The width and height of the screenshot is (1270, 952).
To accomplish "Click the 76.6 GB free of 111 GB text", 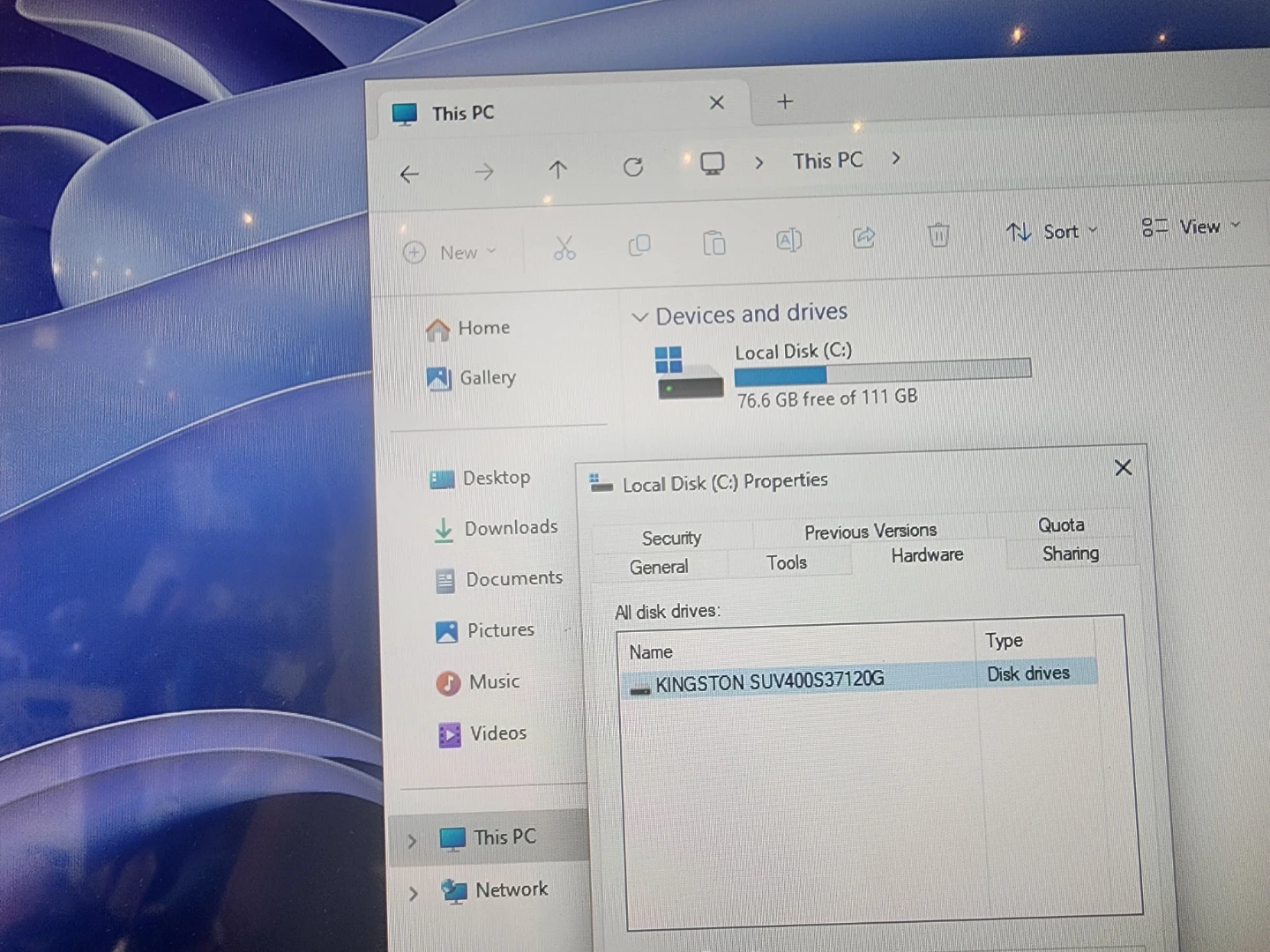I will pyautogui.click(x=827, y=398).
